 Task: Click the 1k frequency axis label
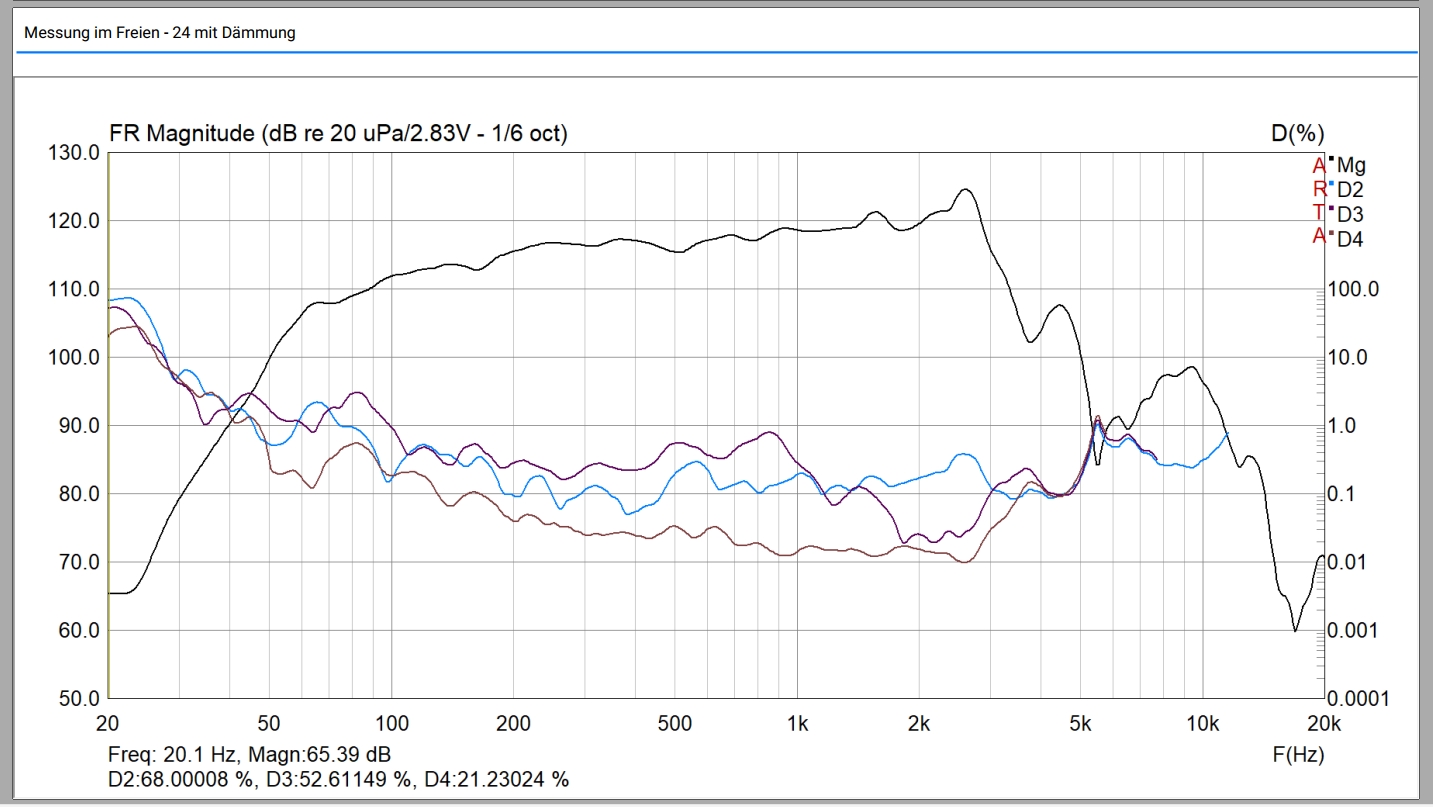pyautogui.click(x=797, y=724)
